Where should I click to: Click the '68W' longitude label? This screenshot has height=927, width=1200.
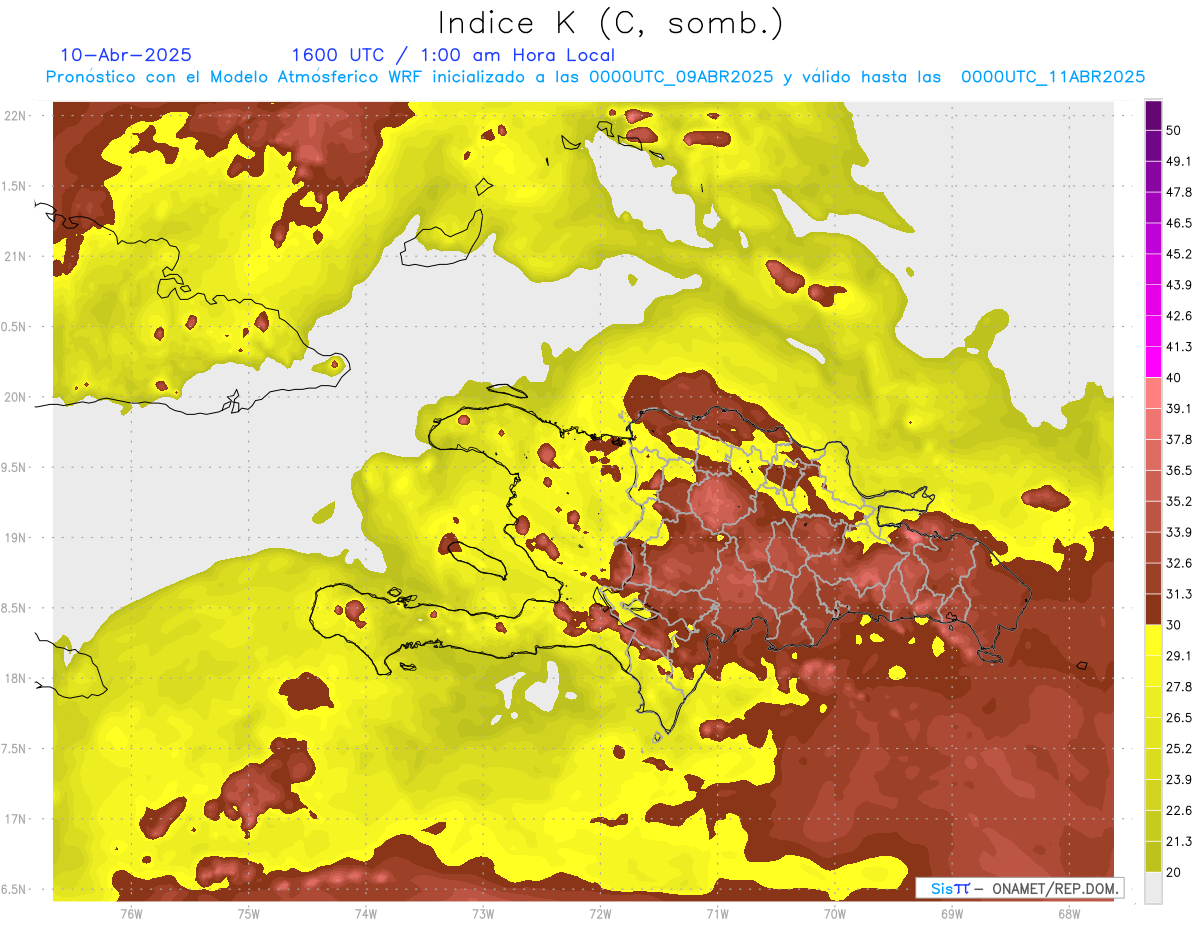point(1068,914)
